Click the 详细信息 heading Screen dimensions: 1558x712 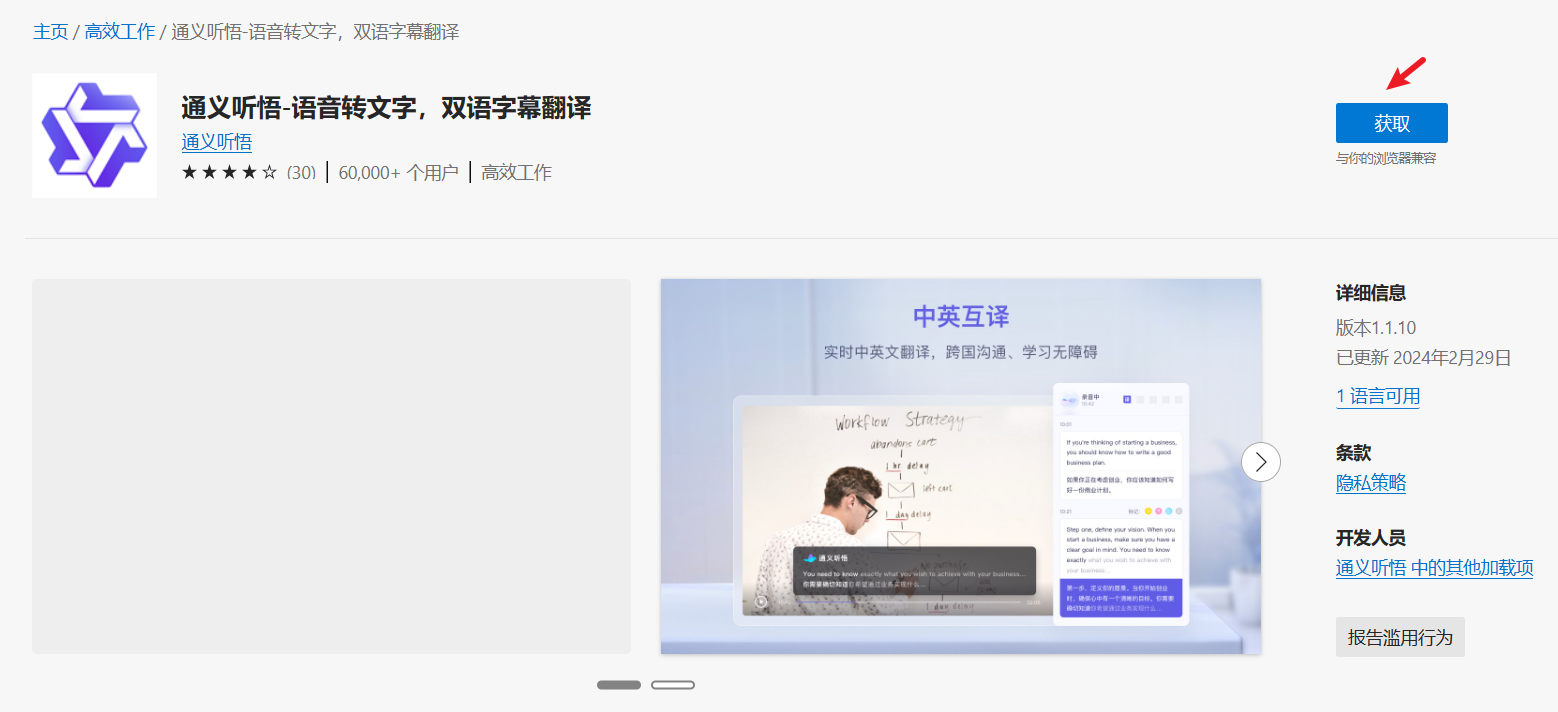coord(1371,293)
